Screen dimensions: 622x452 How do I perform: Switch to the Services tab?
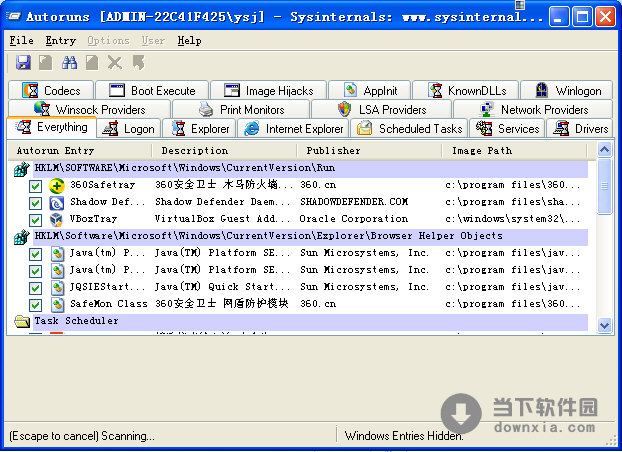(x=507, y=129)
